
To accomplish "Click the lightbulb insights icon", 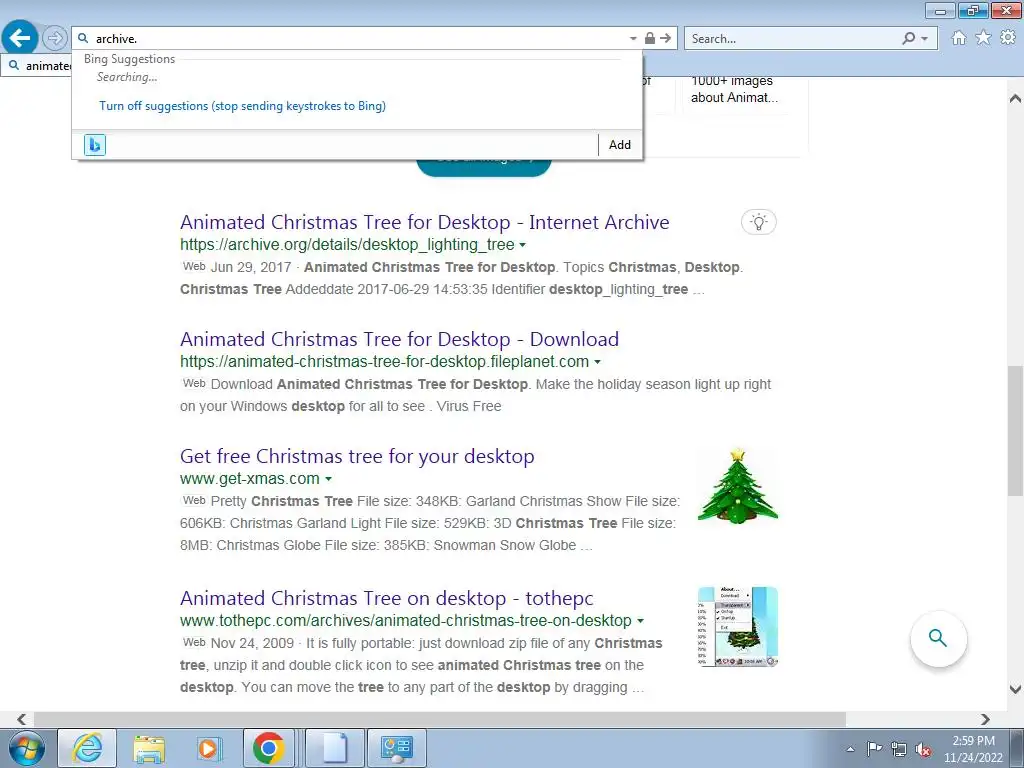I will pos(758,222).
